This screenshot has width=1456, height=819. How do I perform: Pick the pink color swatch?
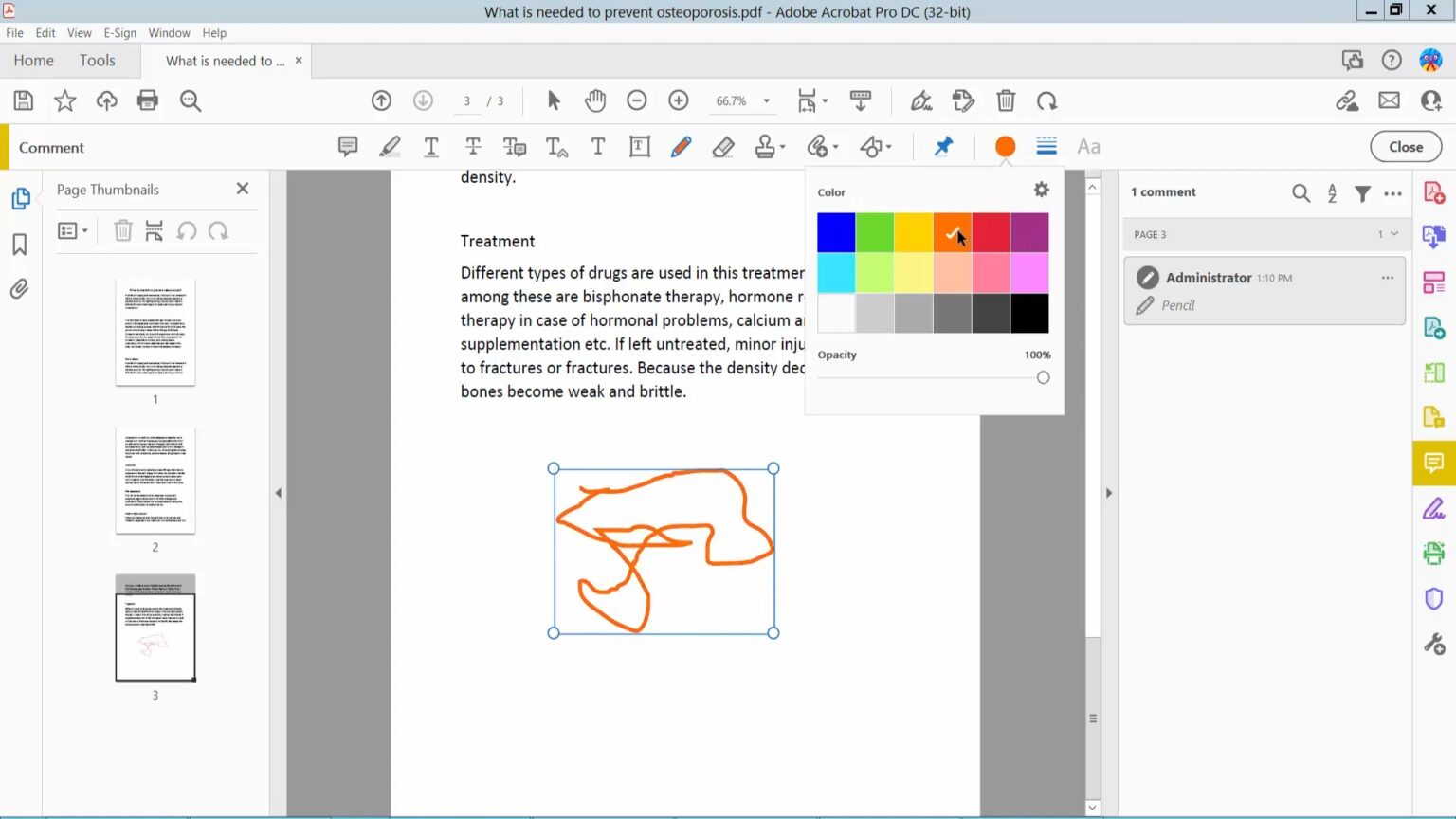991,273
